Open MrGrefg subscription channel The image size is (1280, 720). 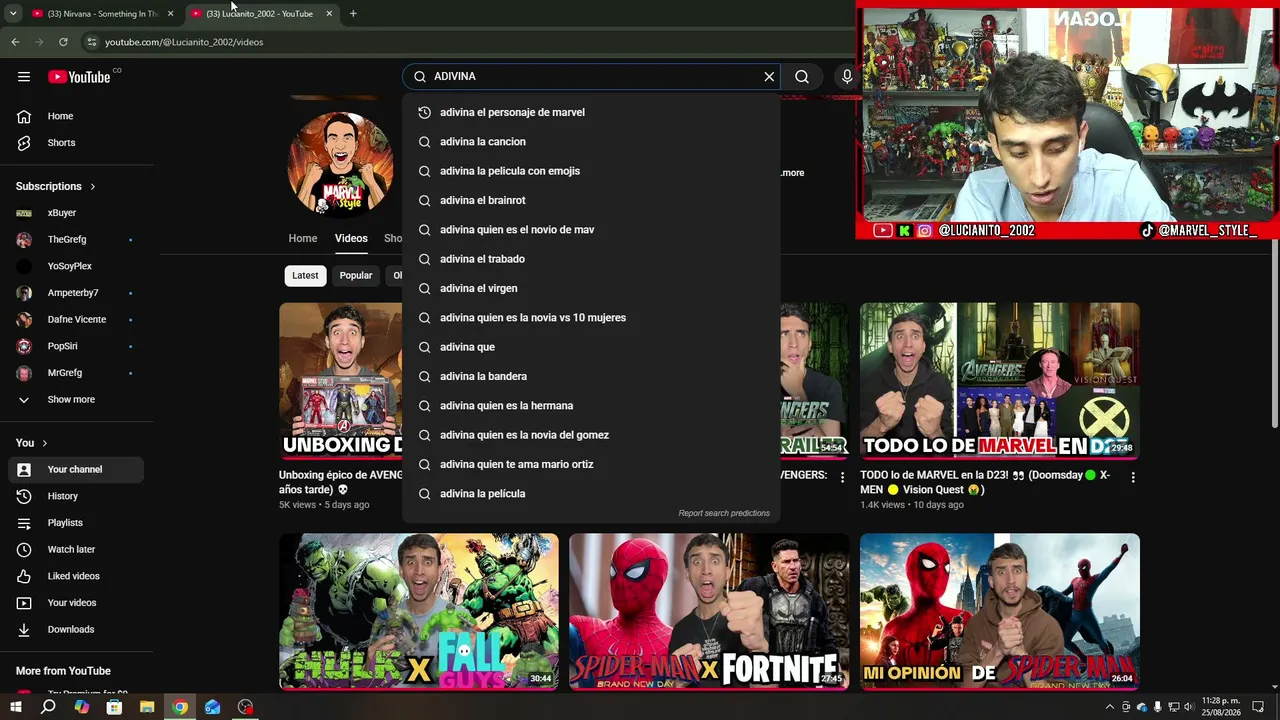point(76,373)
